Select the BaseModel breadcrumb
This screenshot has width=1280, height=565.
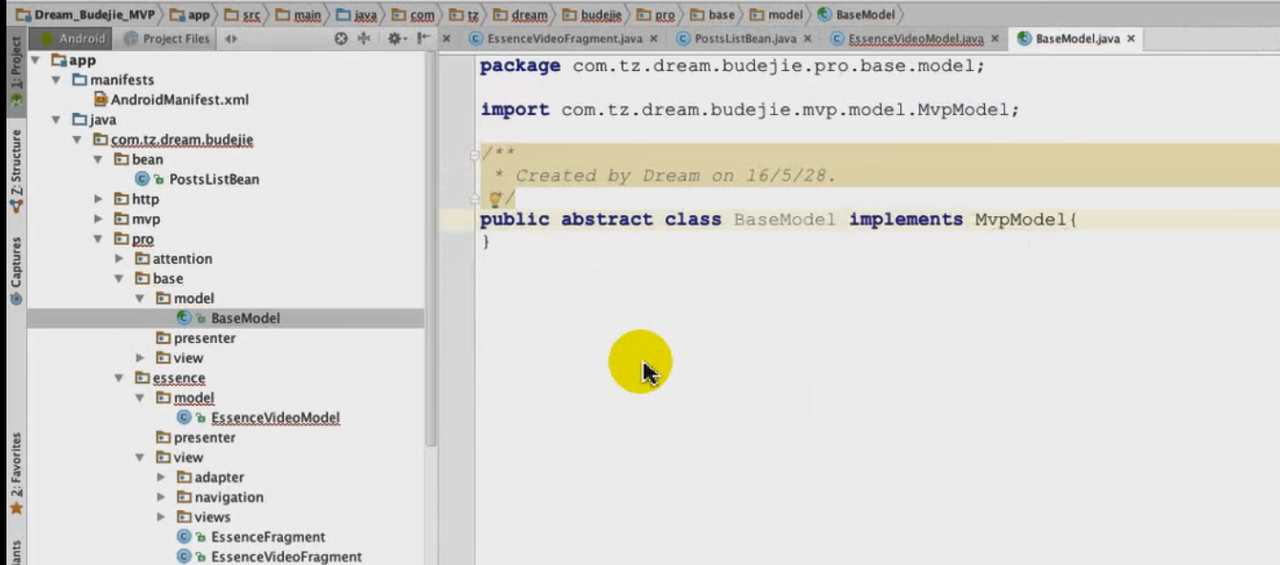point(856,15)
